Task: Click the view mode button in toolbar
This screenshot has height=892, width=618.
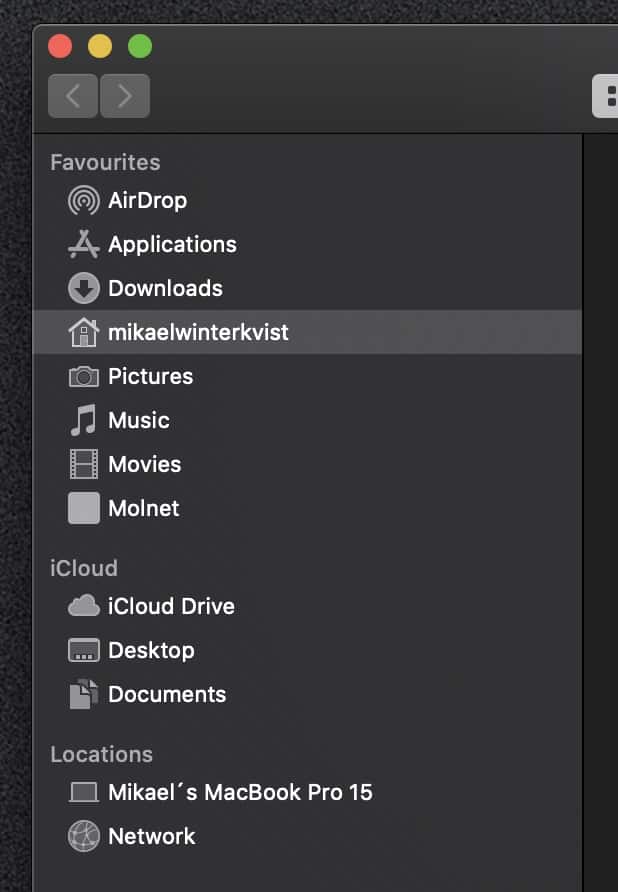Action: pyautogui.click(x=605, y=96)
